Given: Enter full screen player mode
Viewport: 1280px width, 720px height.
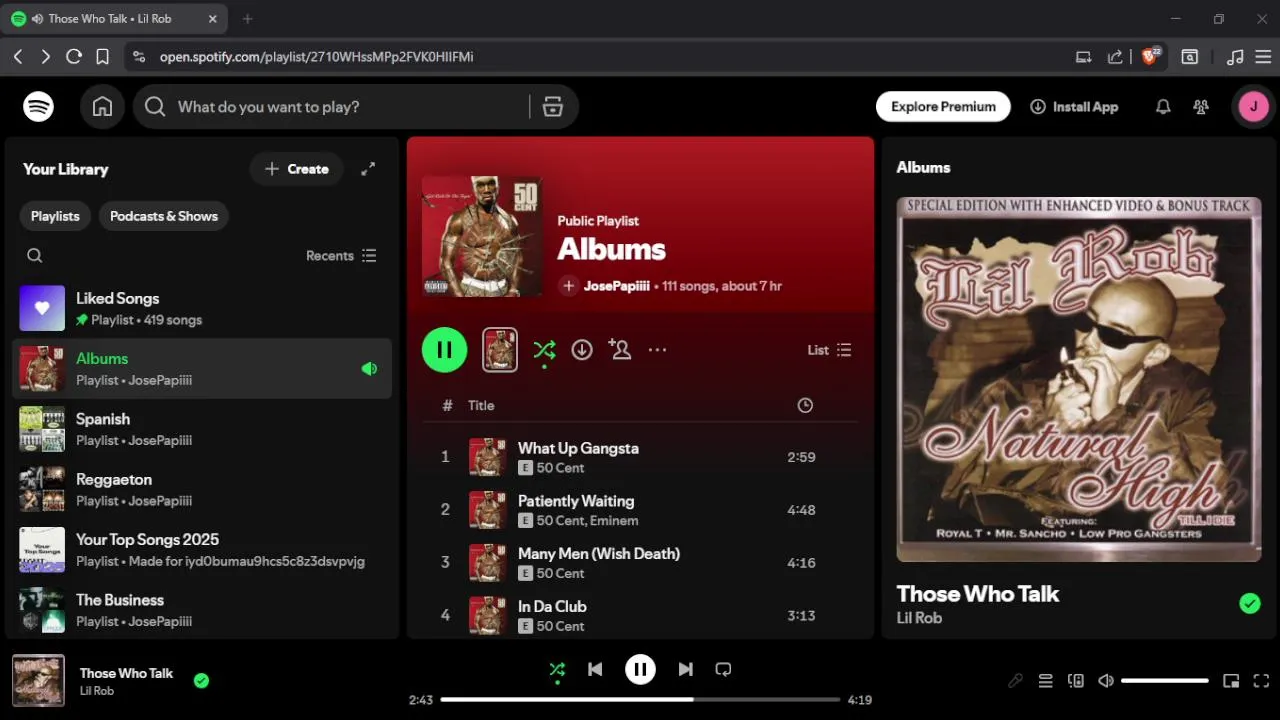Looking at the screenshot, I should (x=1261, y=681).
